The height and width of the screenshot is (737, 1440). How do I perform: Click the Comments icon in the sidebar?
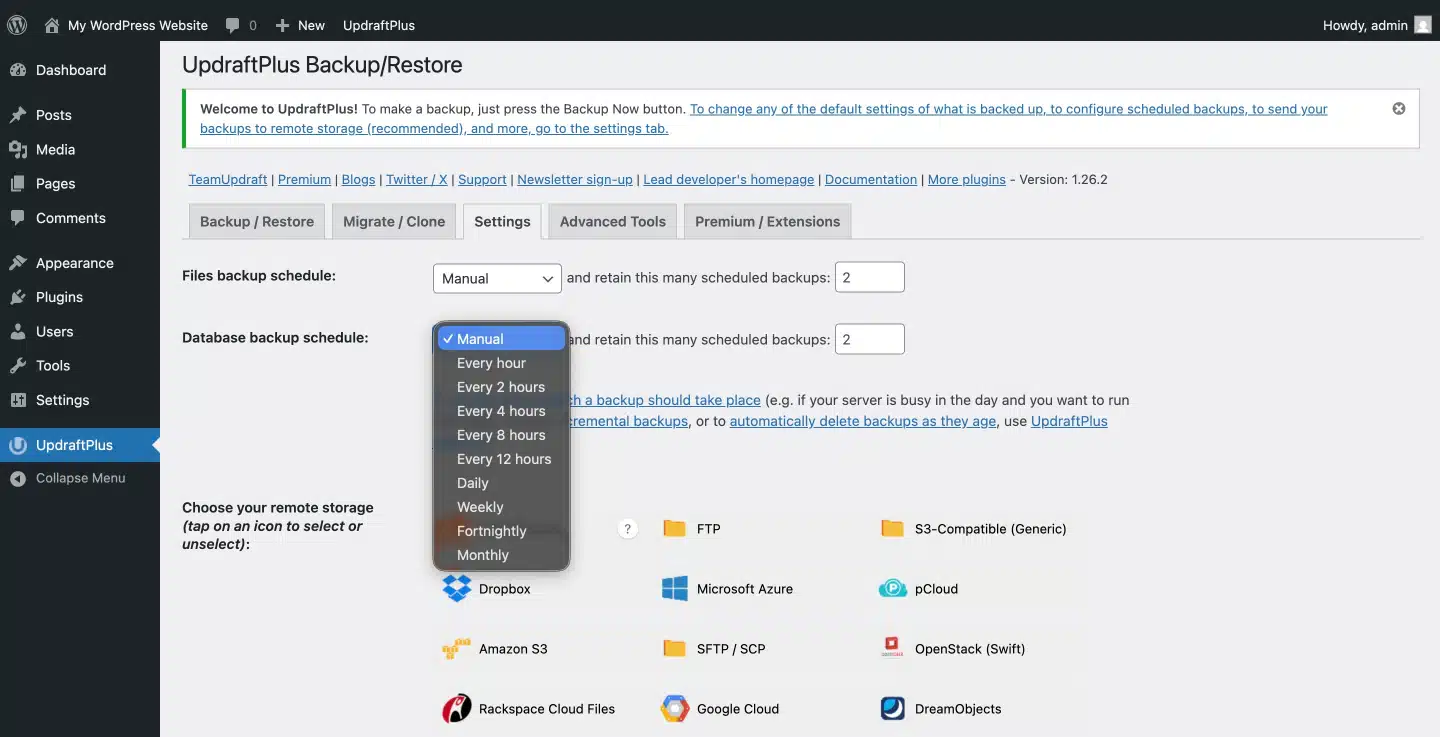tap(18, 218)
